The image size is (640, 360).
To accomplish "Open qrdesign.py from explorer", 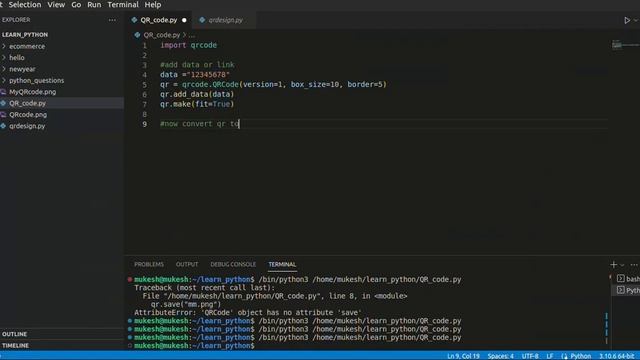I will [27, 126].
